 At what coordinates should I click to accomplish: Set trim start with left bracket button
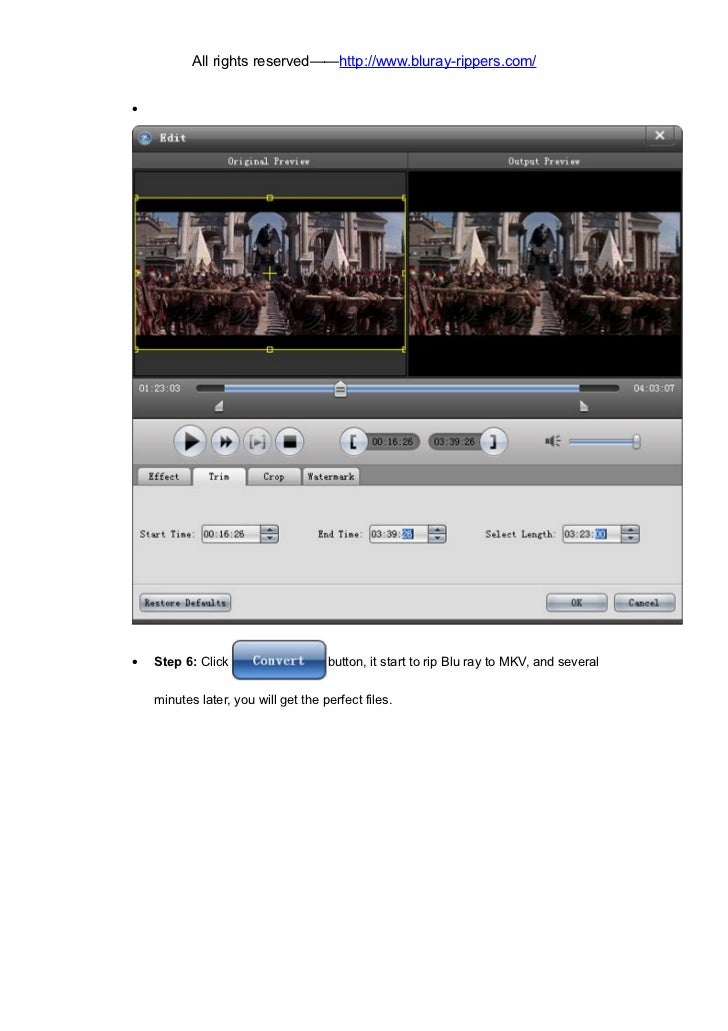tap(353, 442)
